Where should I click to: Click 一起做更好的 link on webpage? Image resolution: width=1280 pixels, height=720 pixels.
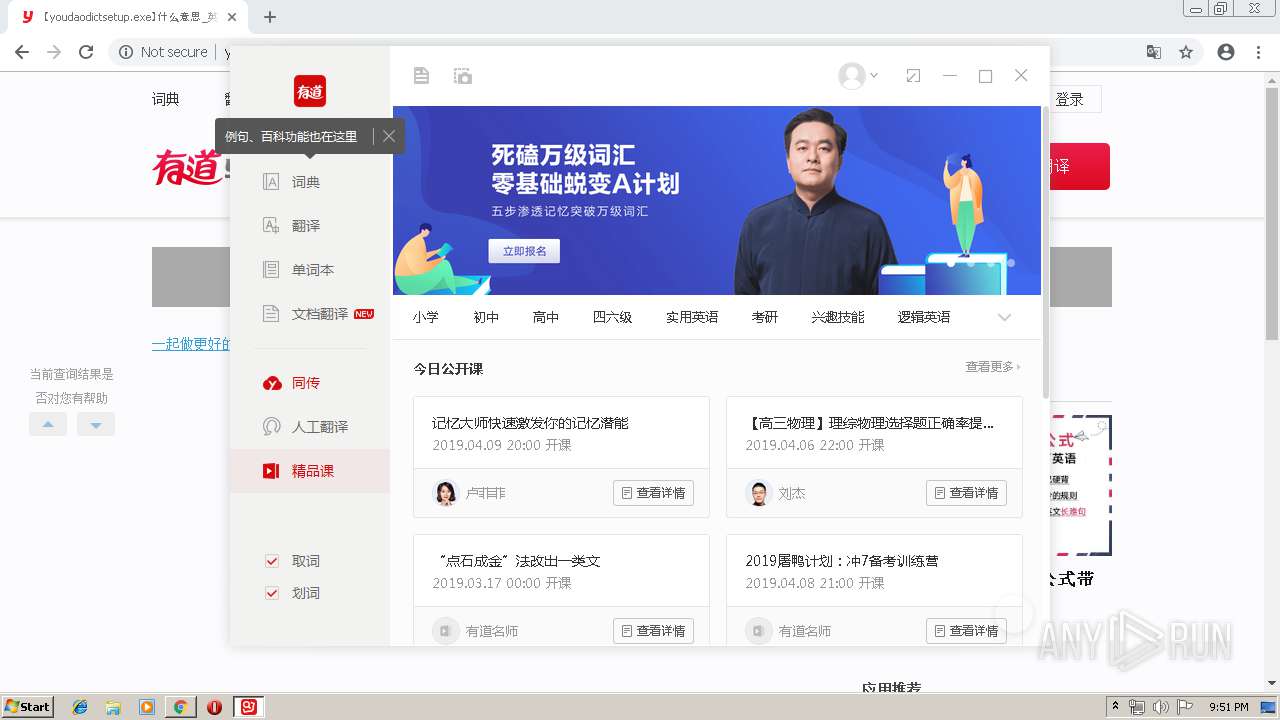[x=191, y=344]
